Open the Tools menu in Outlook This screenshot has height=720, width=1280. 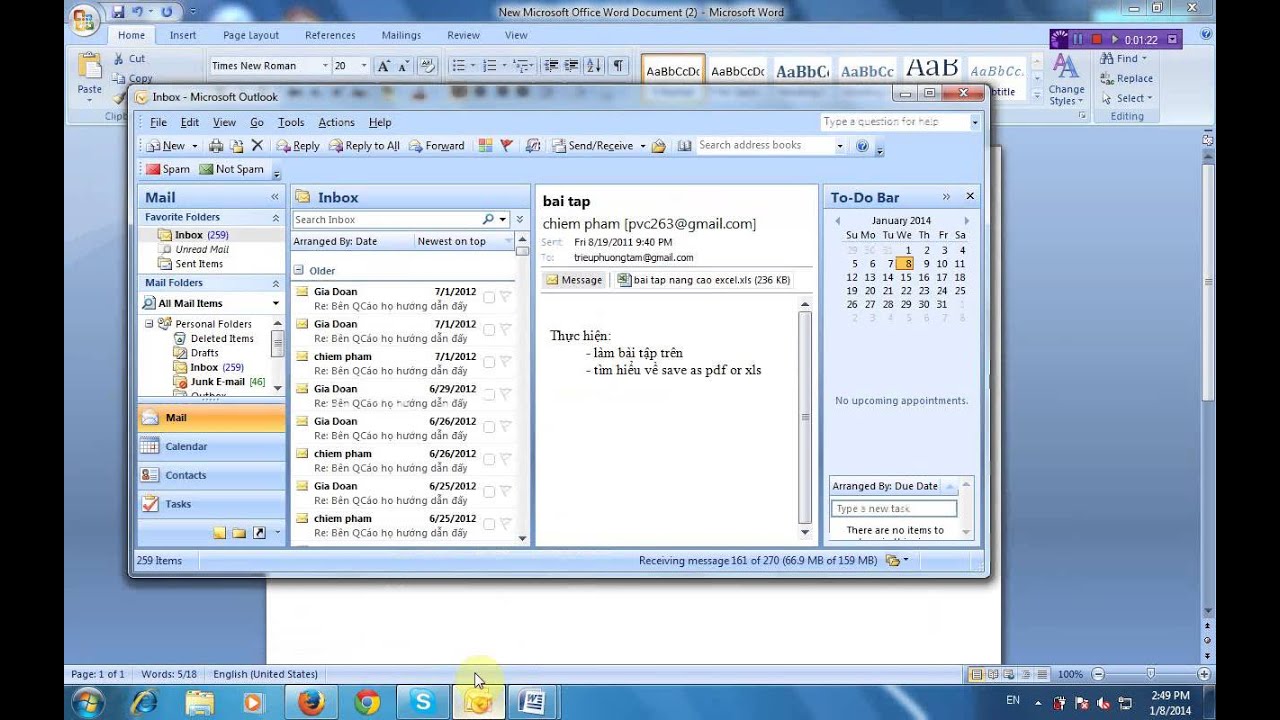point(291,122)
